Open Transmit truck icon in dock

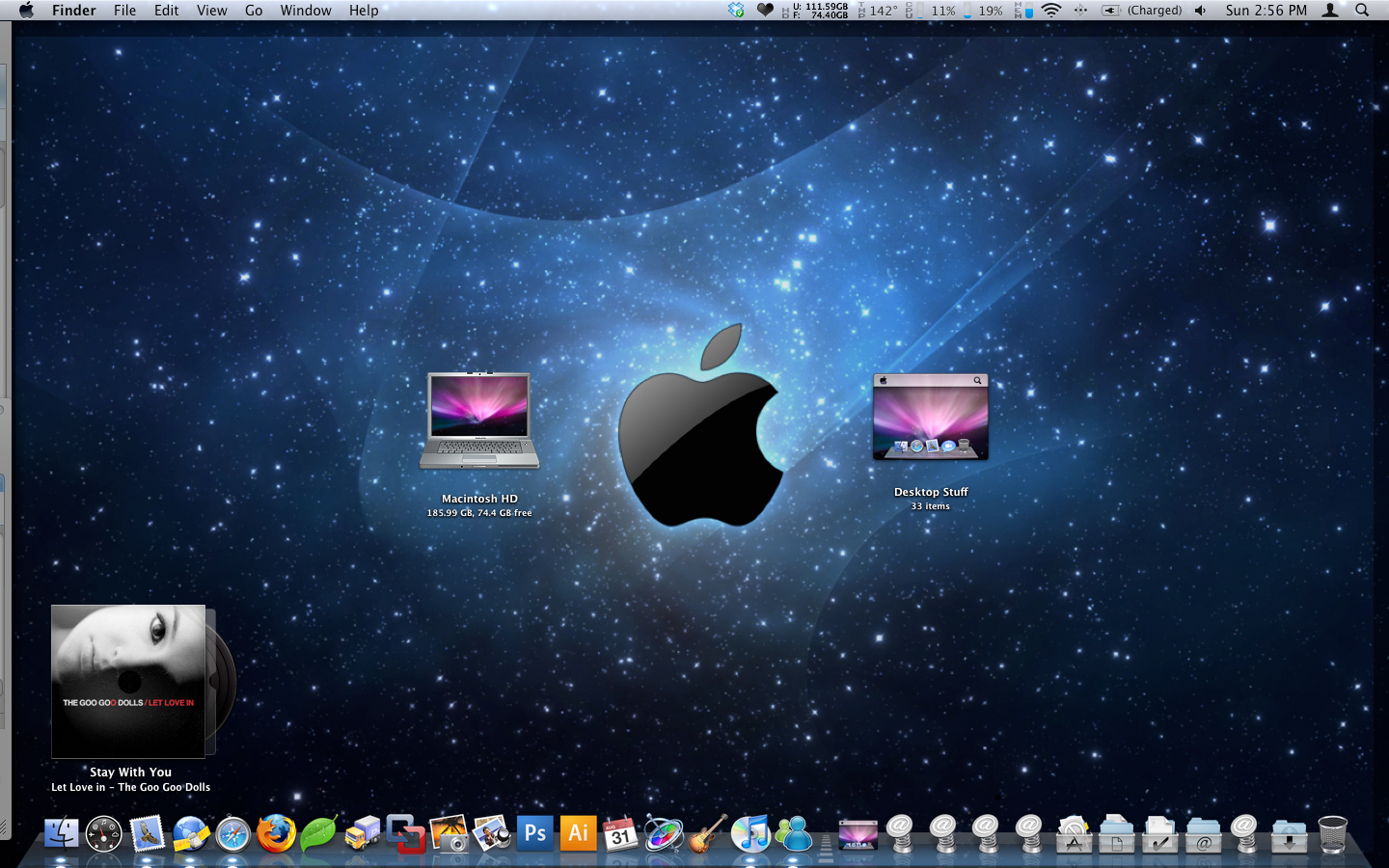(362, 833)
